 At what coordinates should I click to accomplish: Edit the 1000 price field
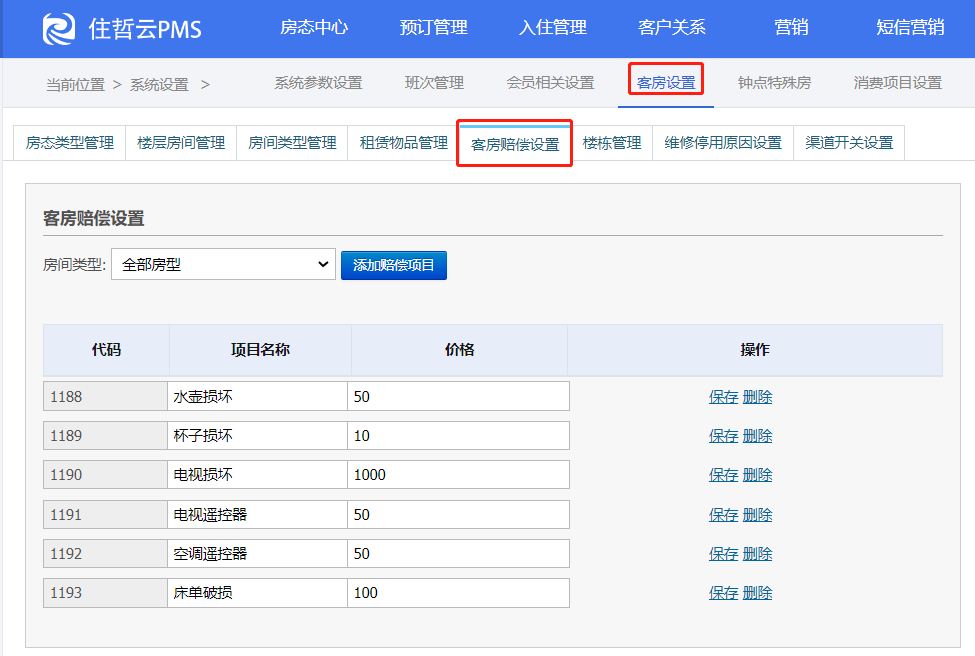[x=458, y=475]
